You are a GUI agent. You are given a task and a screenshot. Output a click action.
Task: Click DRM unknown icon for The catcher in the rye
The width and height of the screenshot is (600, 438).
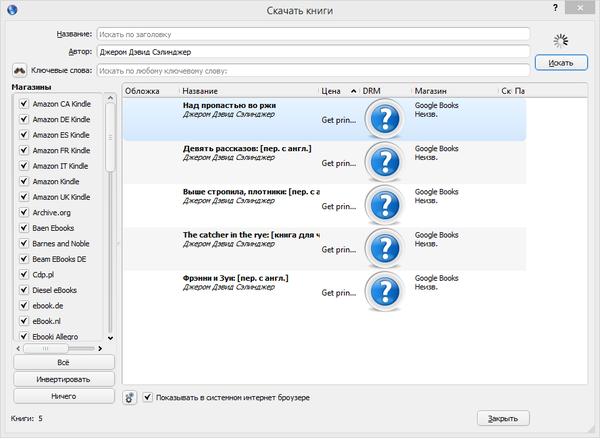[x=385, y=249]
